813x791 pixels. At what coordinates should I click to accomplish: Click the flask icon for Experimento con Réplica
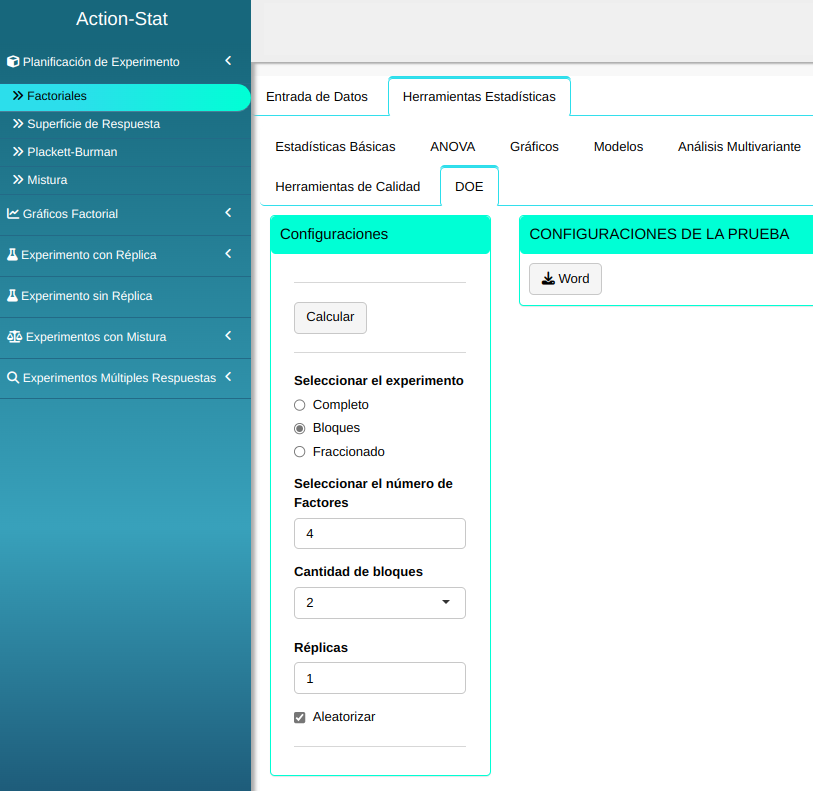[x=13, y=255]
